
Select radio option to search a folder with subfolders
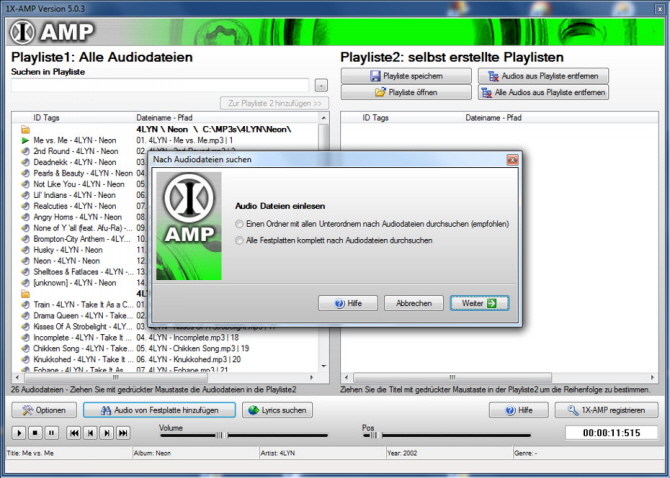pos(239,224)
